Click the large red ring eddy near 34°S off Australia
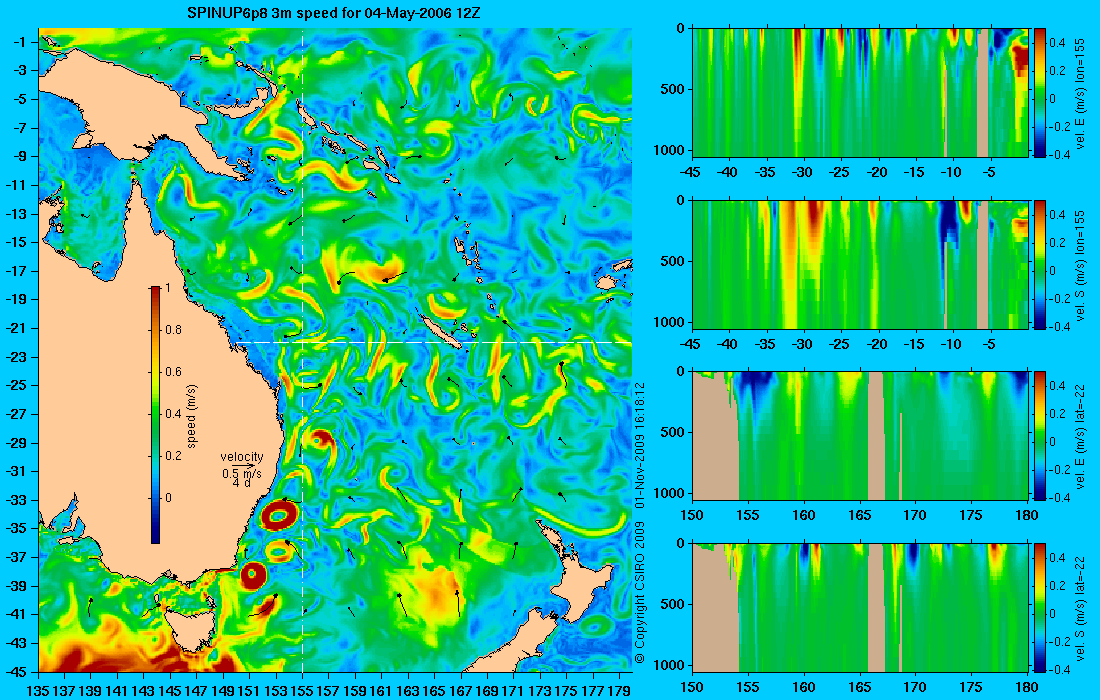Viewport: 1100px width, 700px height. [x=279, y=516]
